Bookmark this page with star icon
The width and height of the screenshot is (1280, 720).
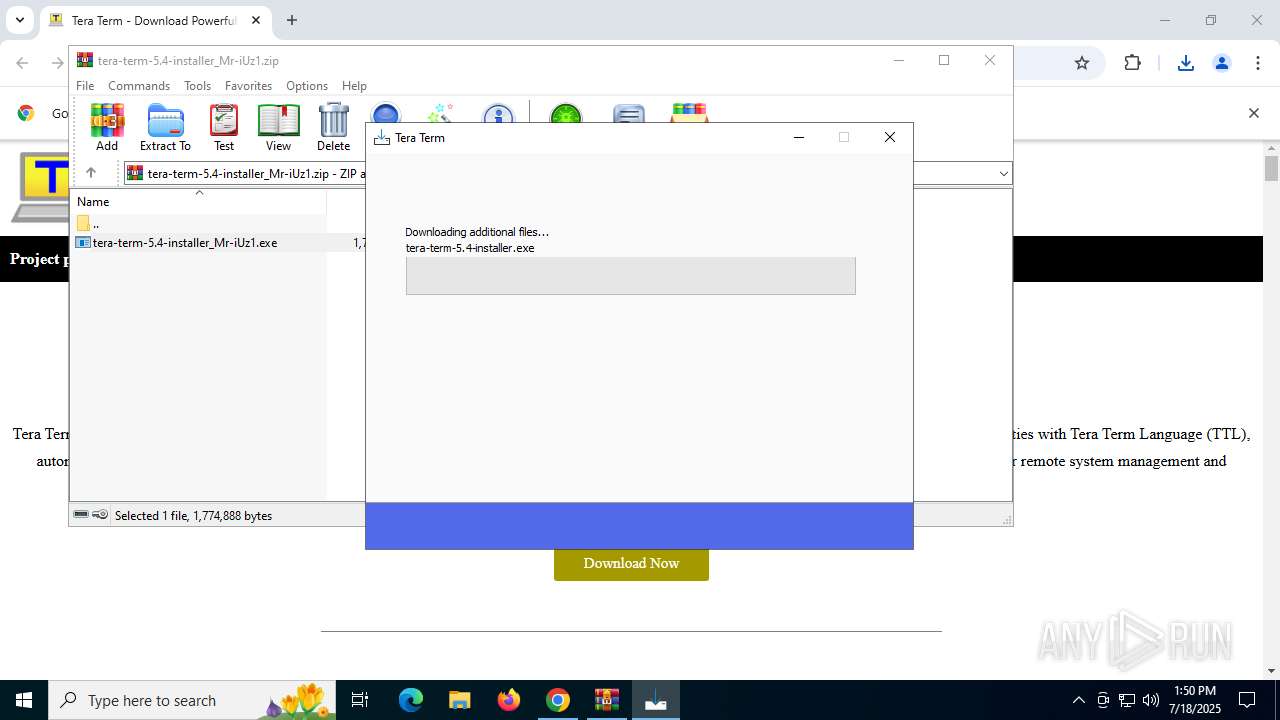[x=1081, y=63]
